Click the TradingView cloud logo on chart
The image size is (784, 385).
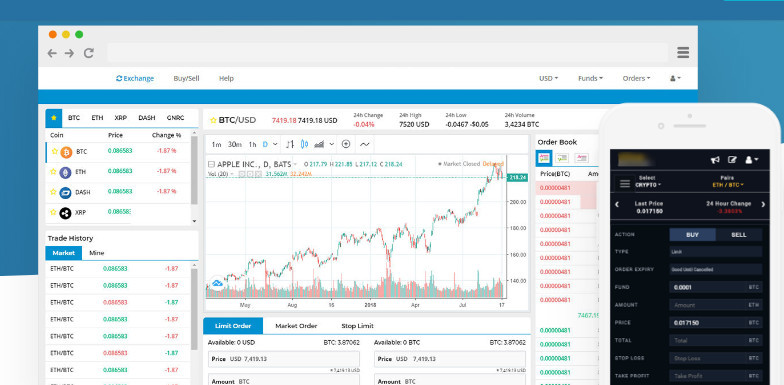tap(217, 283)
